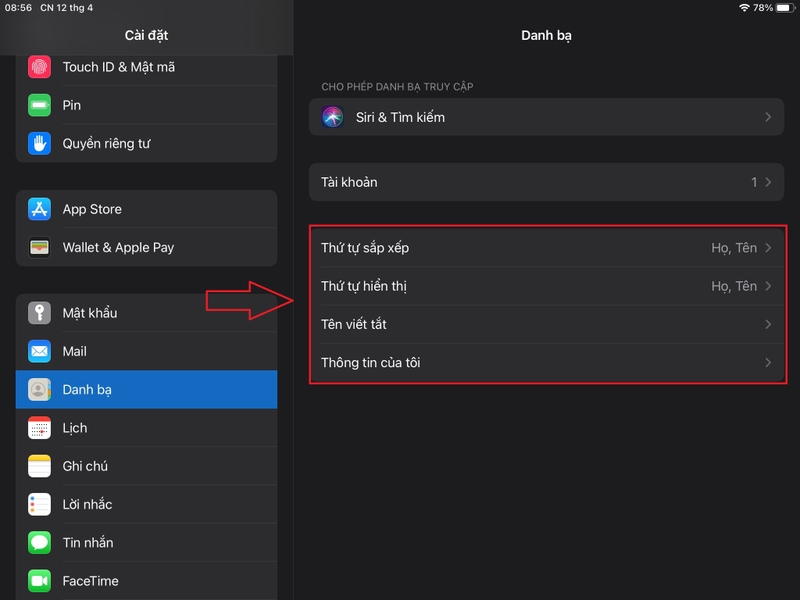Open Siri & Tìm kiếm row
Image resolution: width=800 pixels, height=600 pixels.
tap(546, 117)
